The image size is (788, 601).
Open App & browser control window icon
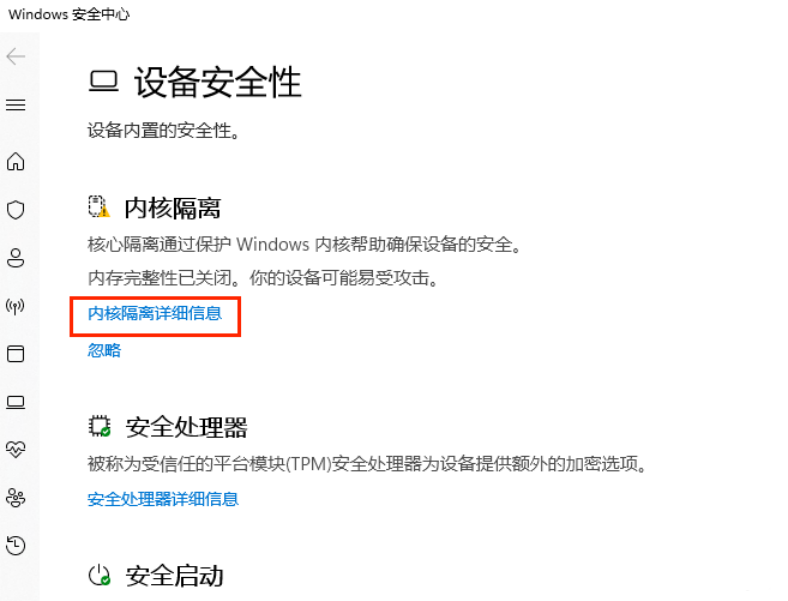point(16,354)
